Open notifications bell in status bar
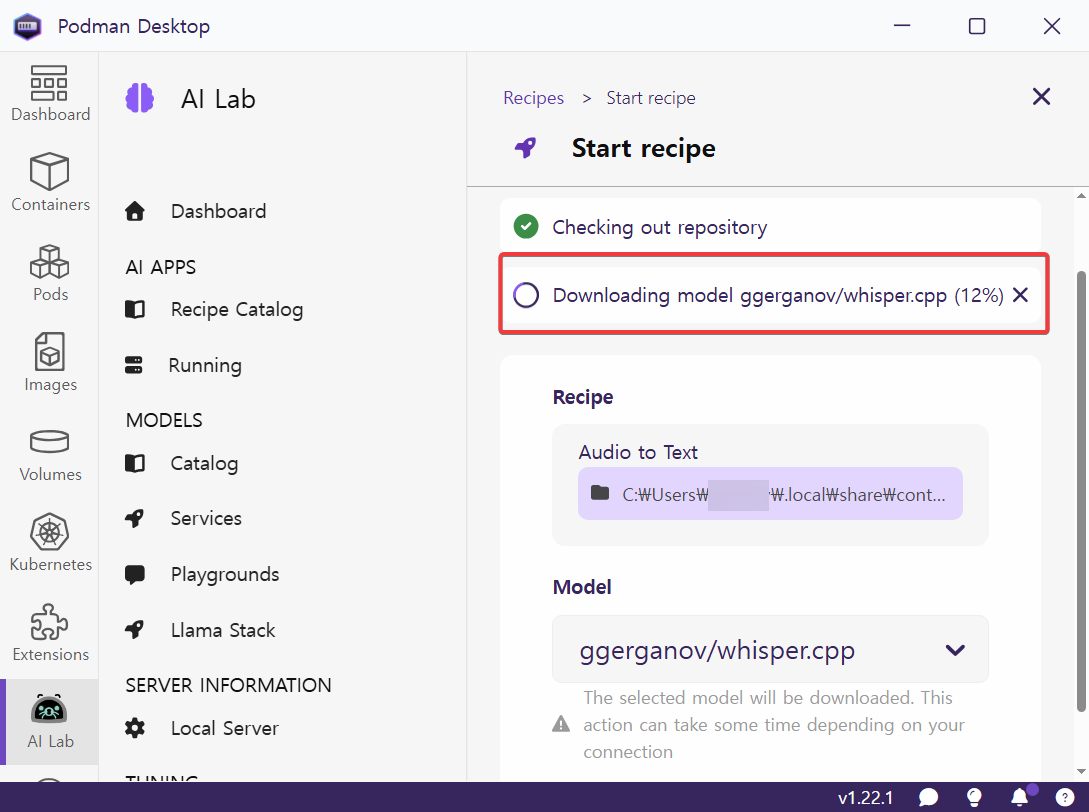The image size is (1089, 812). pyautogui.click(x=1019, y=797)
